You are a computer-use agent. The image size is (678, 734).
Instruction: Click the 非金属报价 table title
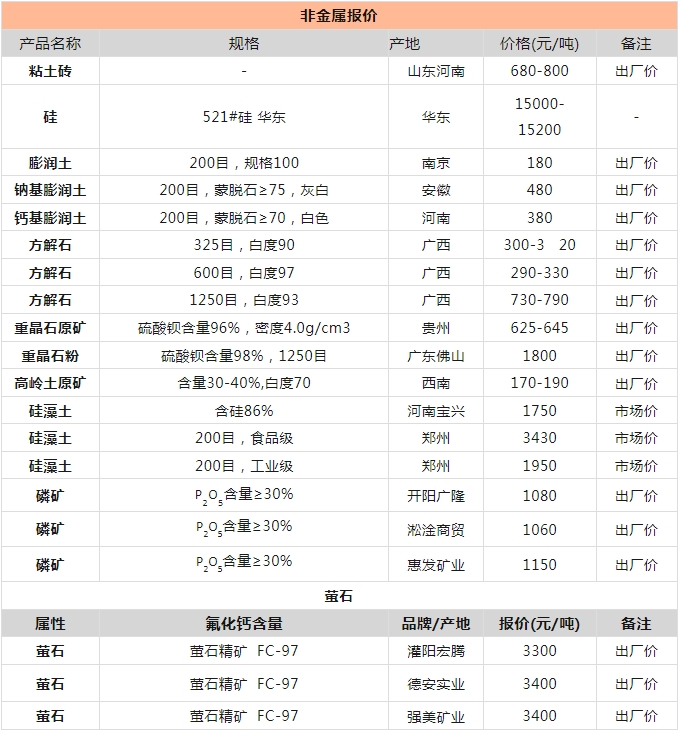pos(339,16)
